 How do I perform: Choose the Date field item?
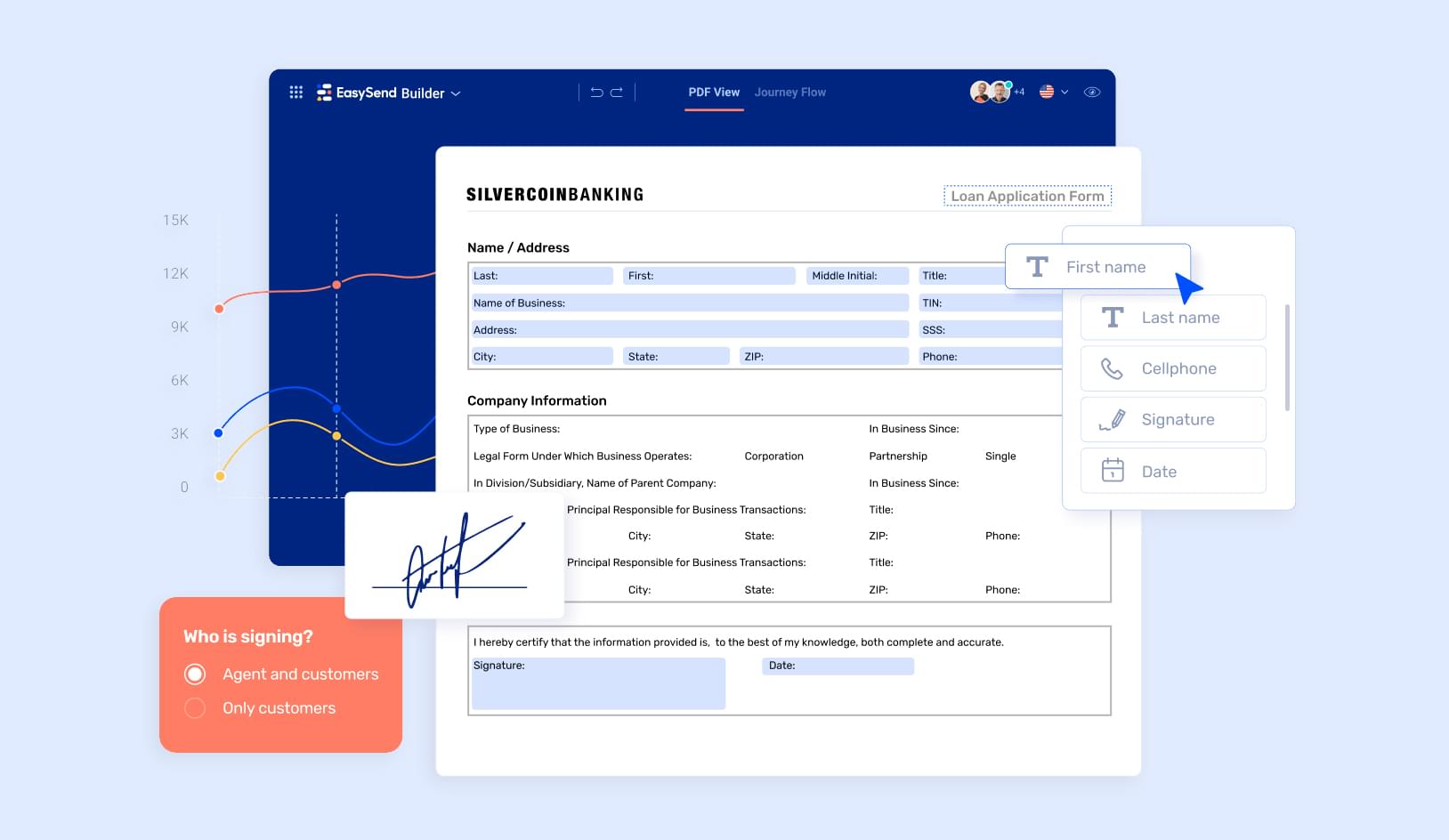click(1173, 471)
